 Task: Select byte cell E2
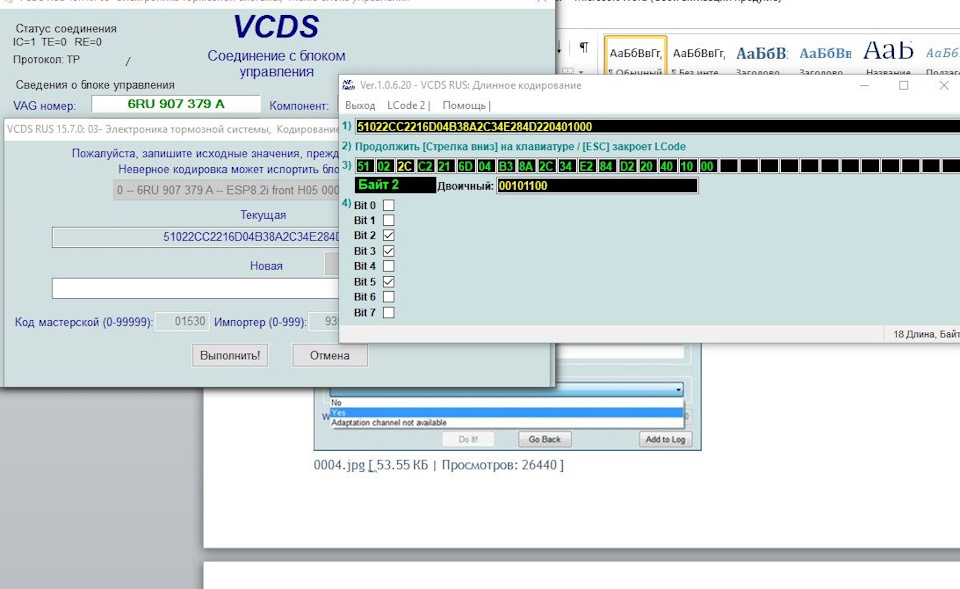pos(586,166)
